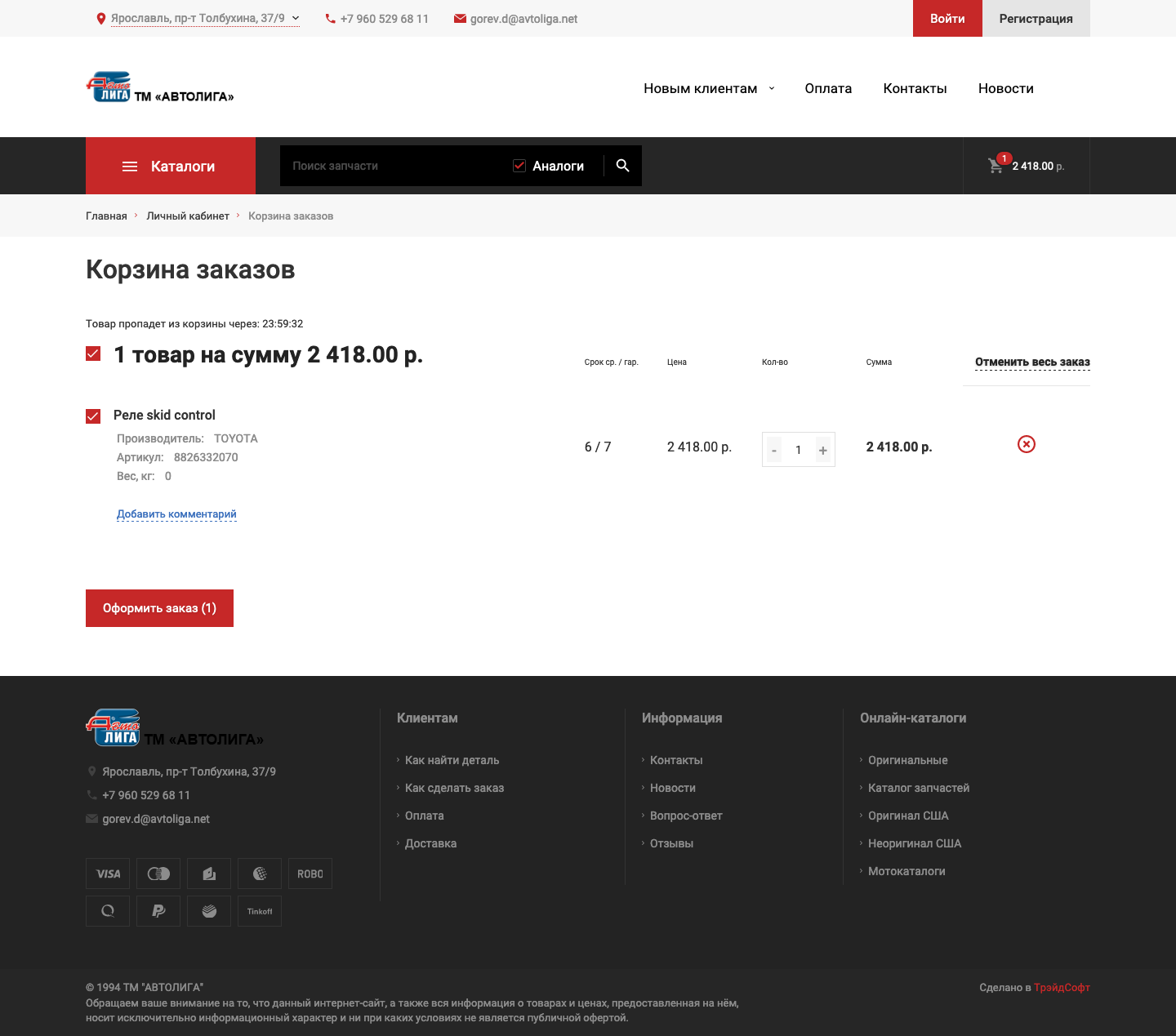Uncheck the Аналоги search checkbox
Screen dimensions: 1176x1036
519,164
